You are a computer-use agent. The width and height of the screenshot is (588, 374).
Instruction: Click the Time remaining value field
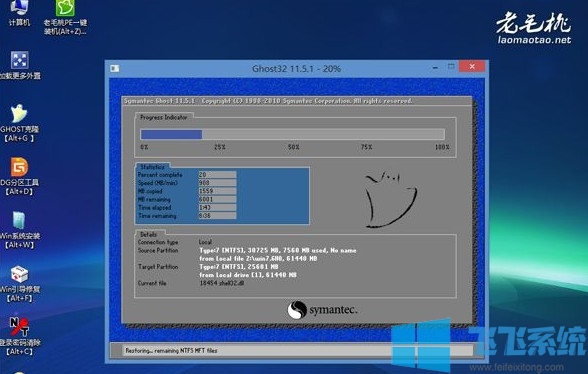coord(217,216)
